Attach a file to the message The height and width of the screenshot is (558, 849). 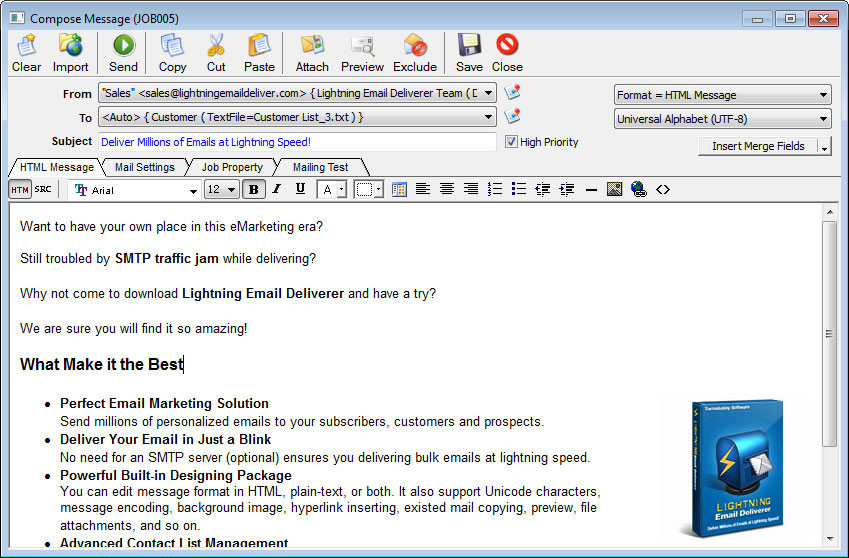coord(312,52)
